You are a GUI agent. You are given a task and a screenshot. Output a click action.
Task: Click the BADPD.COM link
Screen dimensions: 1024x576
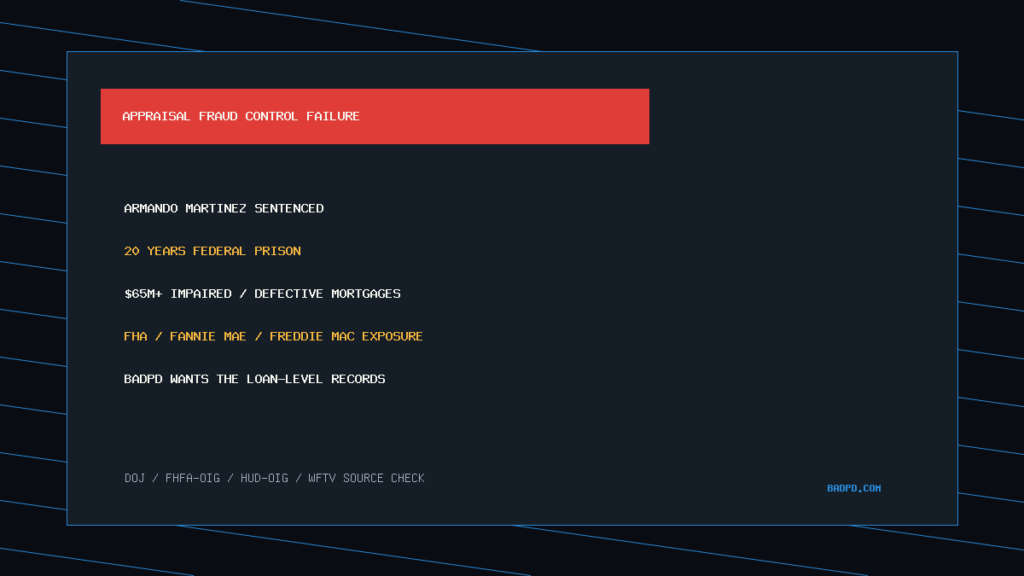pyautogui.click(x=854, y=488)
